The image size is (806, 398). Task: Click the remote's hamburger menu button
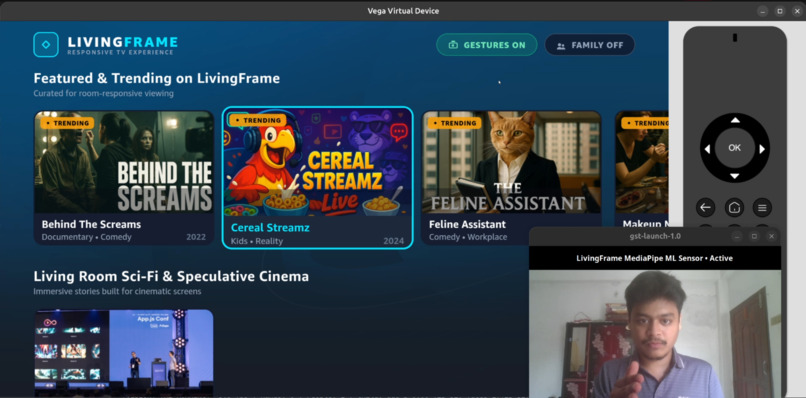tap(762, 208)
